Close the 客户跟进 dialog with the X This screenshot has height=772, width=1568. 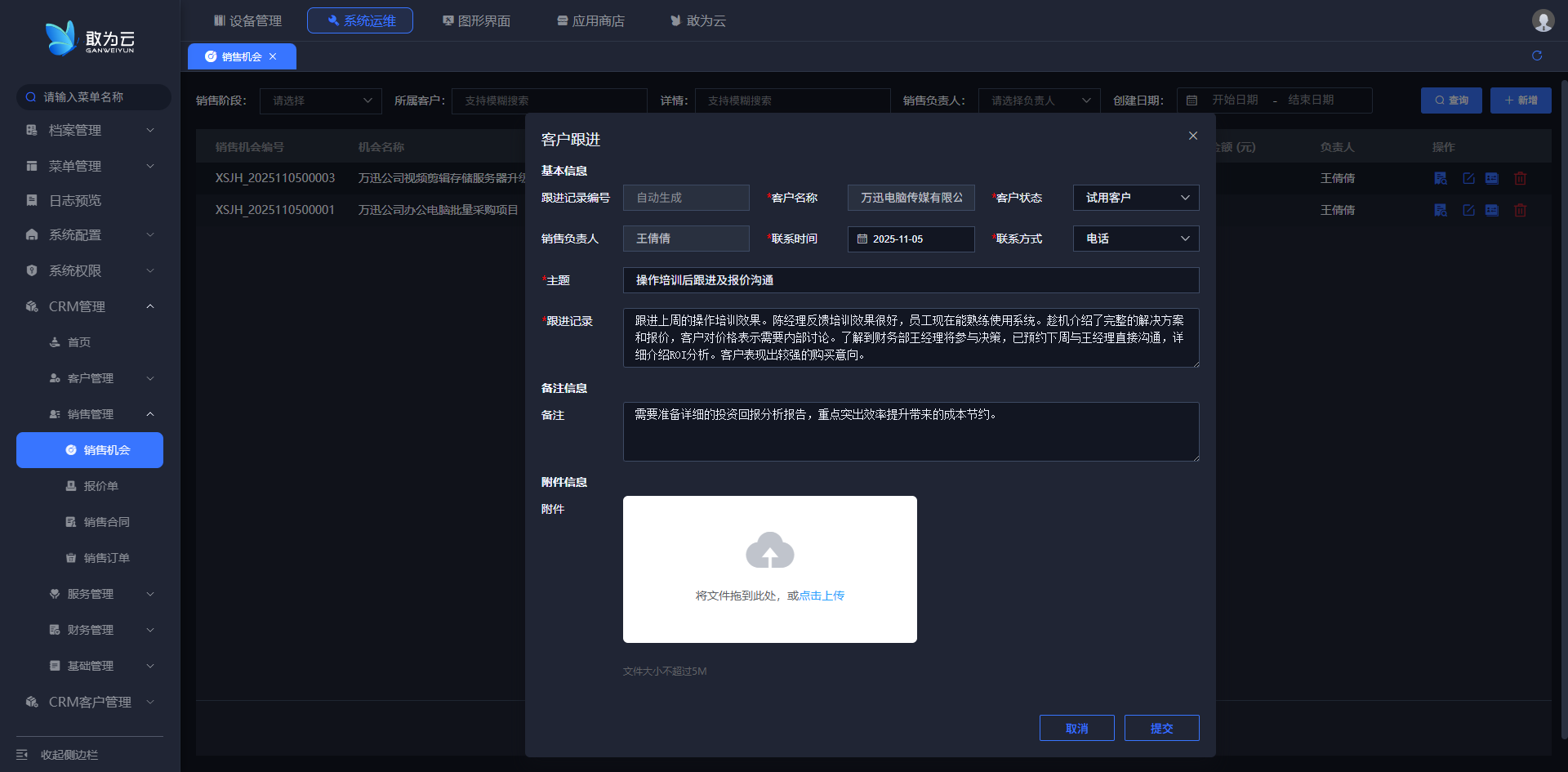1192,136
